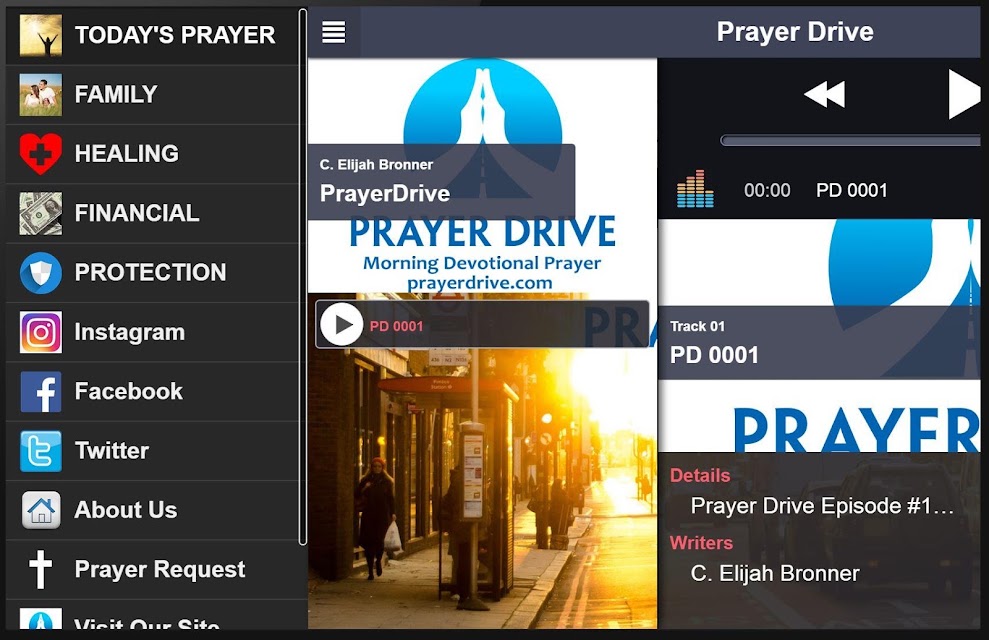Click the Writers heading
Screen dimensions: 989x640
click(701, 543)
